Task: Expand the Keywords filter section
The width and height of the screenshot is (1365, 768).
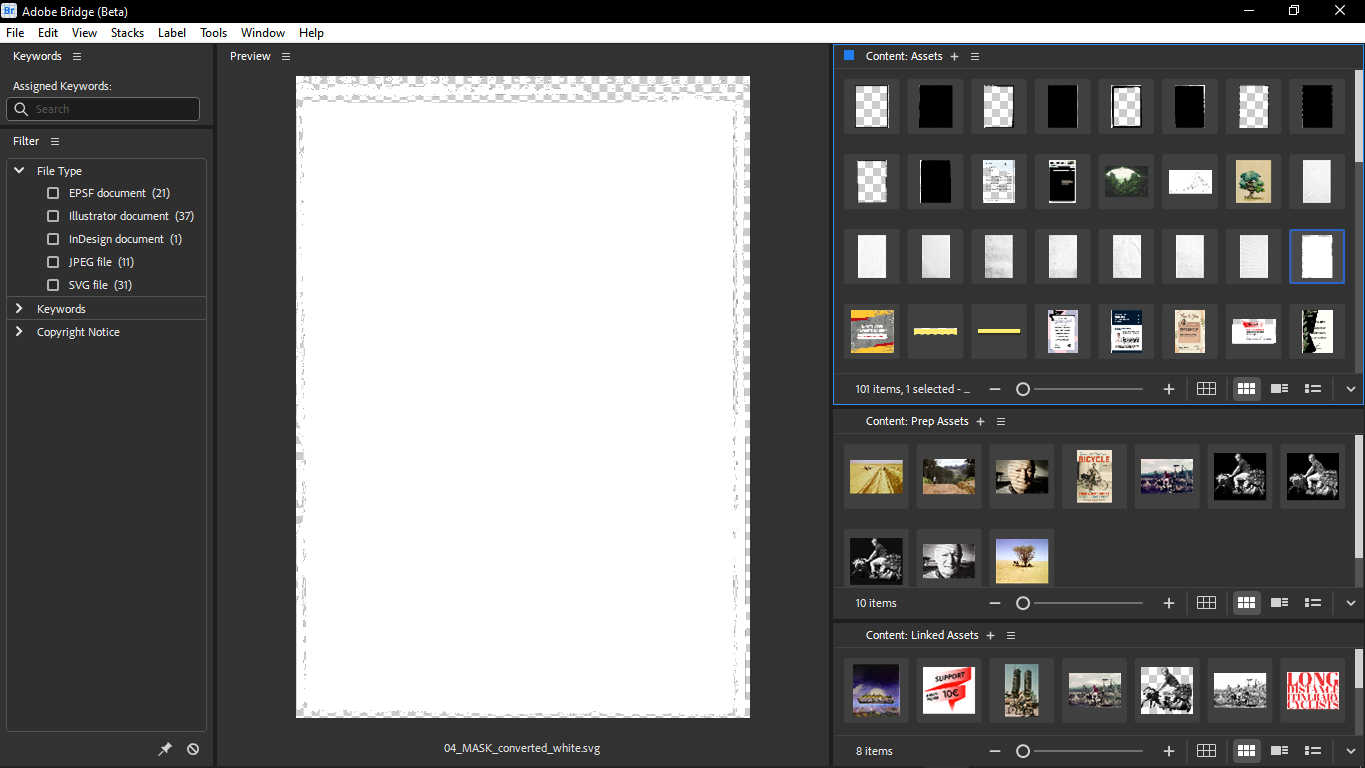Action: click(18, 308)
